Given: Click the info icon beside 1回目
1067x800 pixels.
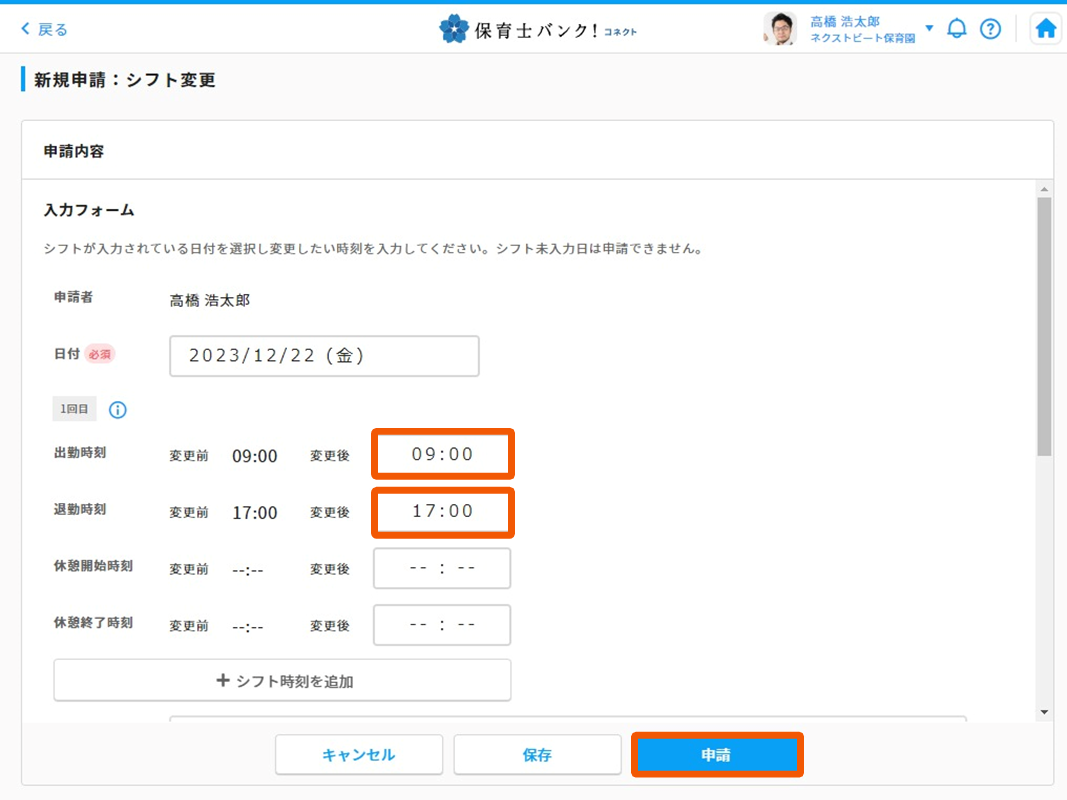Looking at the screenshot, I should pos(117,410).
